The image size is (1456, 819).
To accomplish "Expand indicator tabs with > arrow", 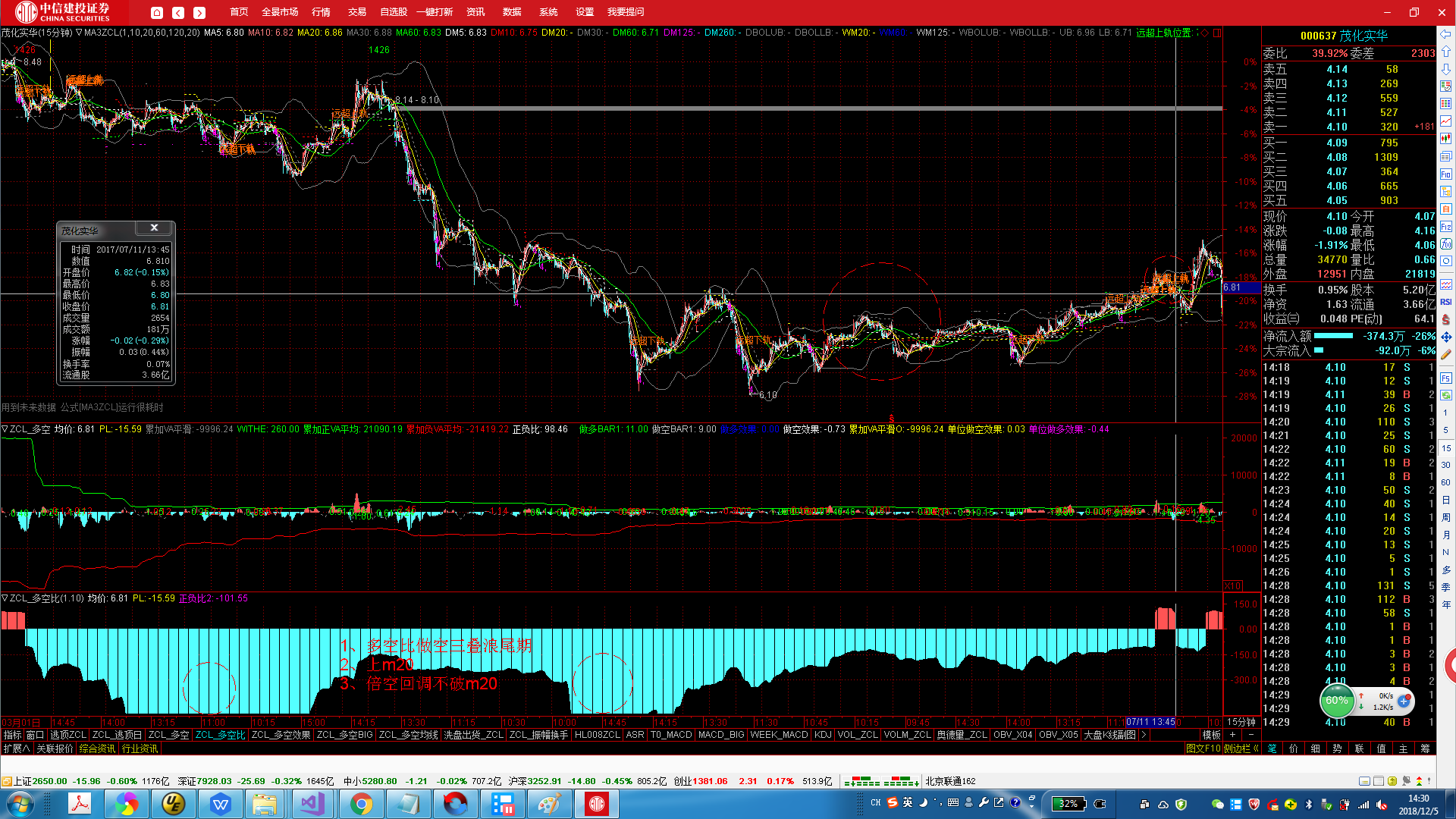I will 1144,735.
